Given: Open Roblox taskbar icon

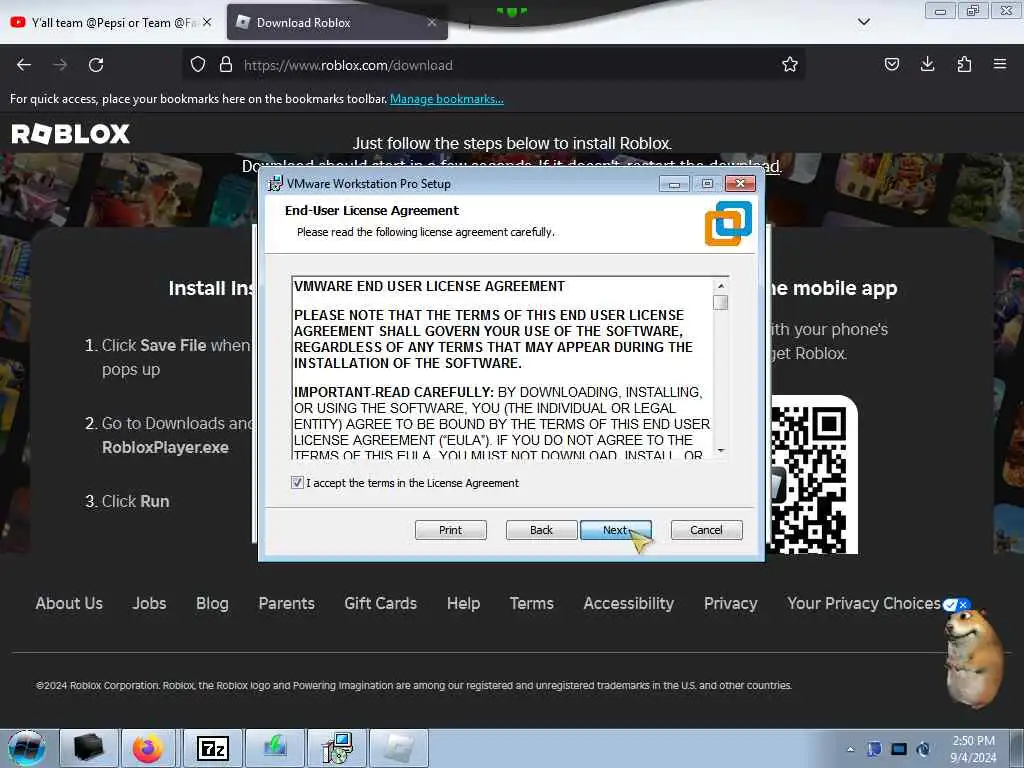Looking at the screenshot, I should click(399, 748).
